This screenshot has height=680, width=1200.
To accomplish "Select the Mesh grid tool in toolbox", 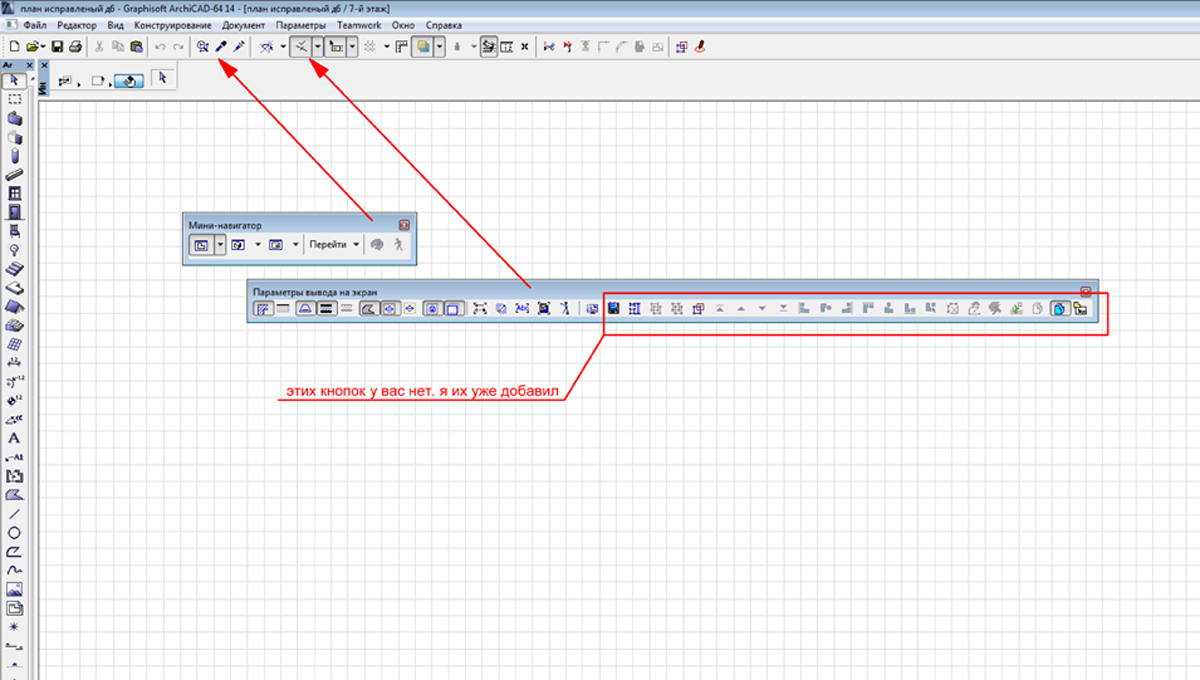I will tap(14, 343).
